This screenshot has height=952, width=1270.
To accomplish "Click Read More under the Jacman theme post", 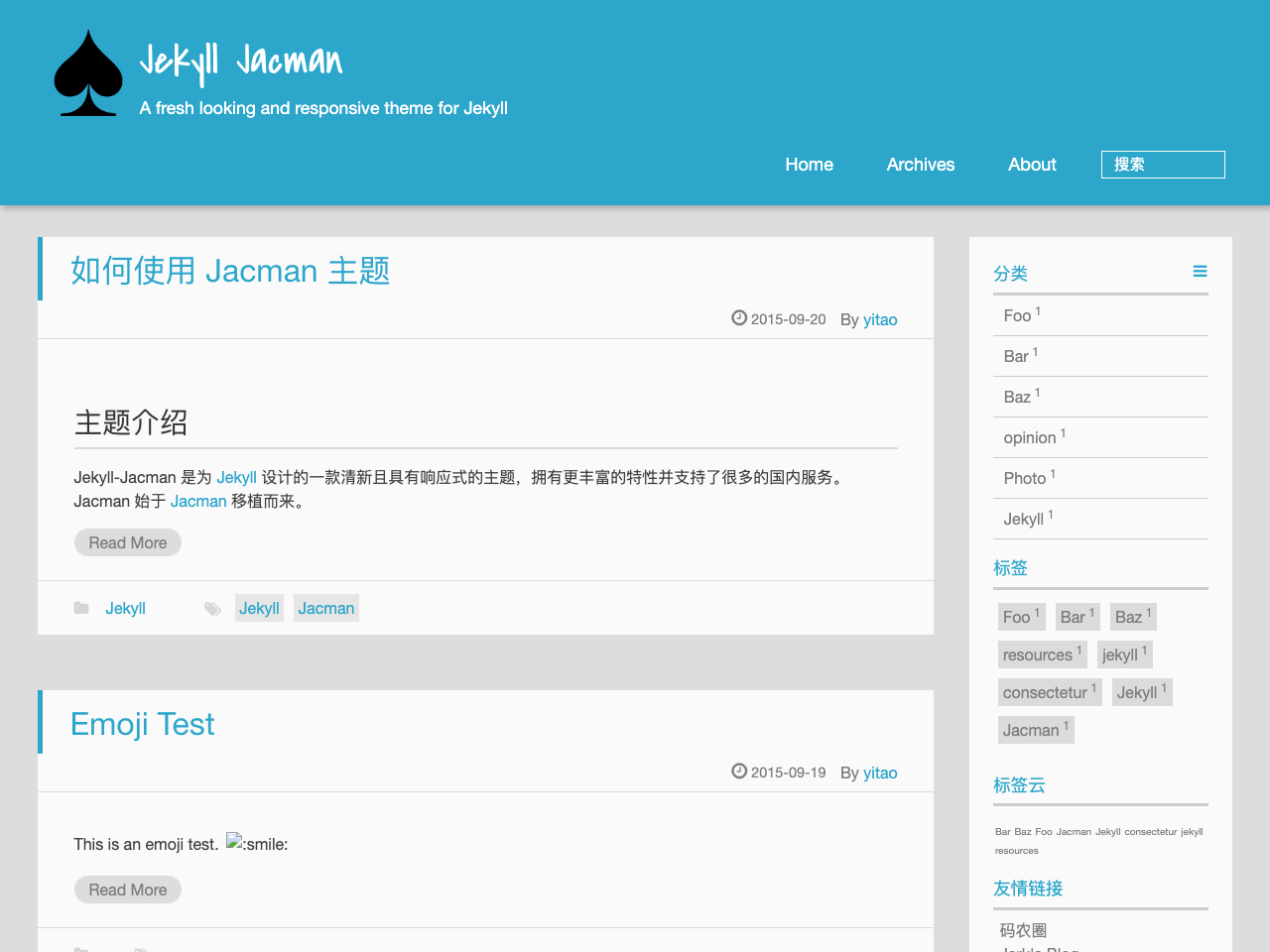I will tap(127, 542).
